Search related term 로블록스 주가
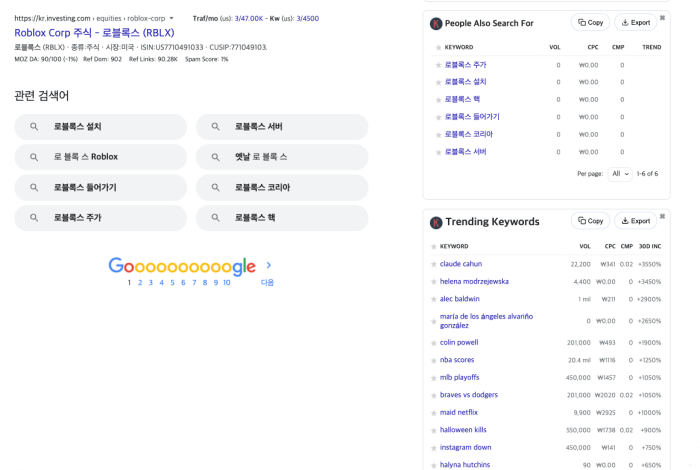This screenshot has width=700, height=470. tap(100, 218)
